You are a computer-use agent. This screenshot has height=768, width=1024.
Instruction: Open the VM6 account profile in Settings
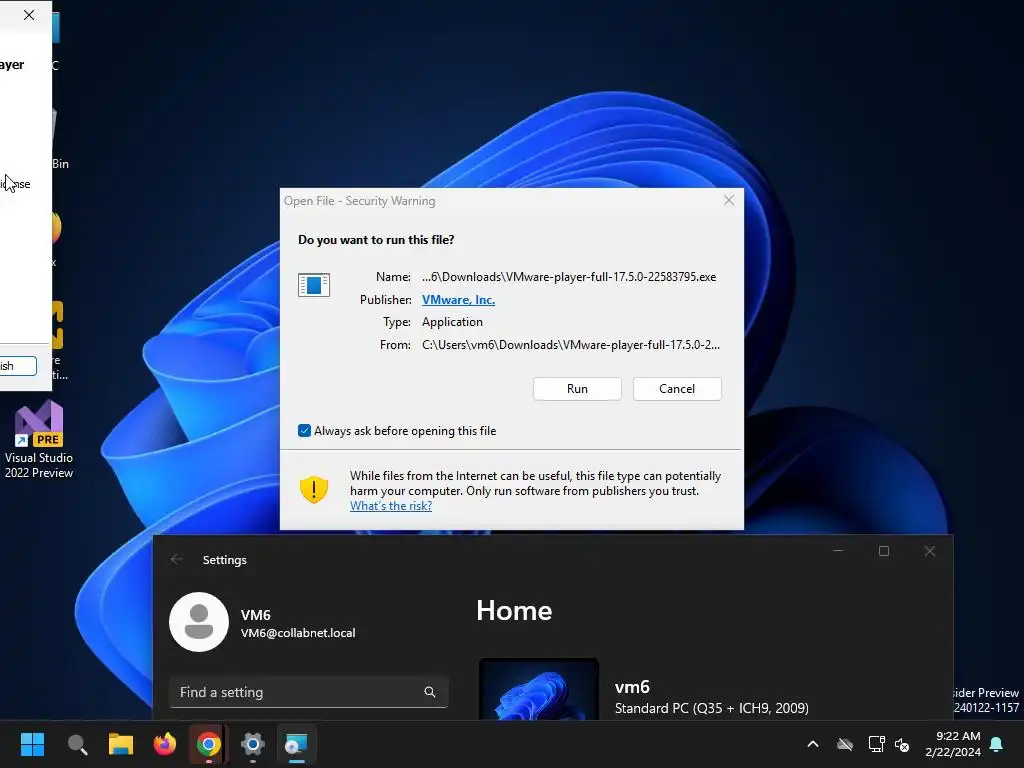tap(263, 622)
